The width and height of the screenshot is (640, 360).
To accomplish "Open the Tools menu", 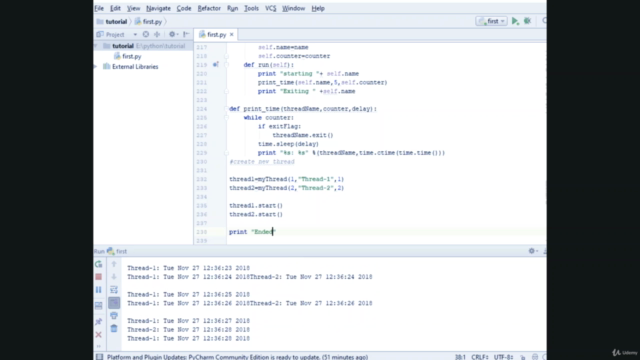I will click(x=251, y=8).
